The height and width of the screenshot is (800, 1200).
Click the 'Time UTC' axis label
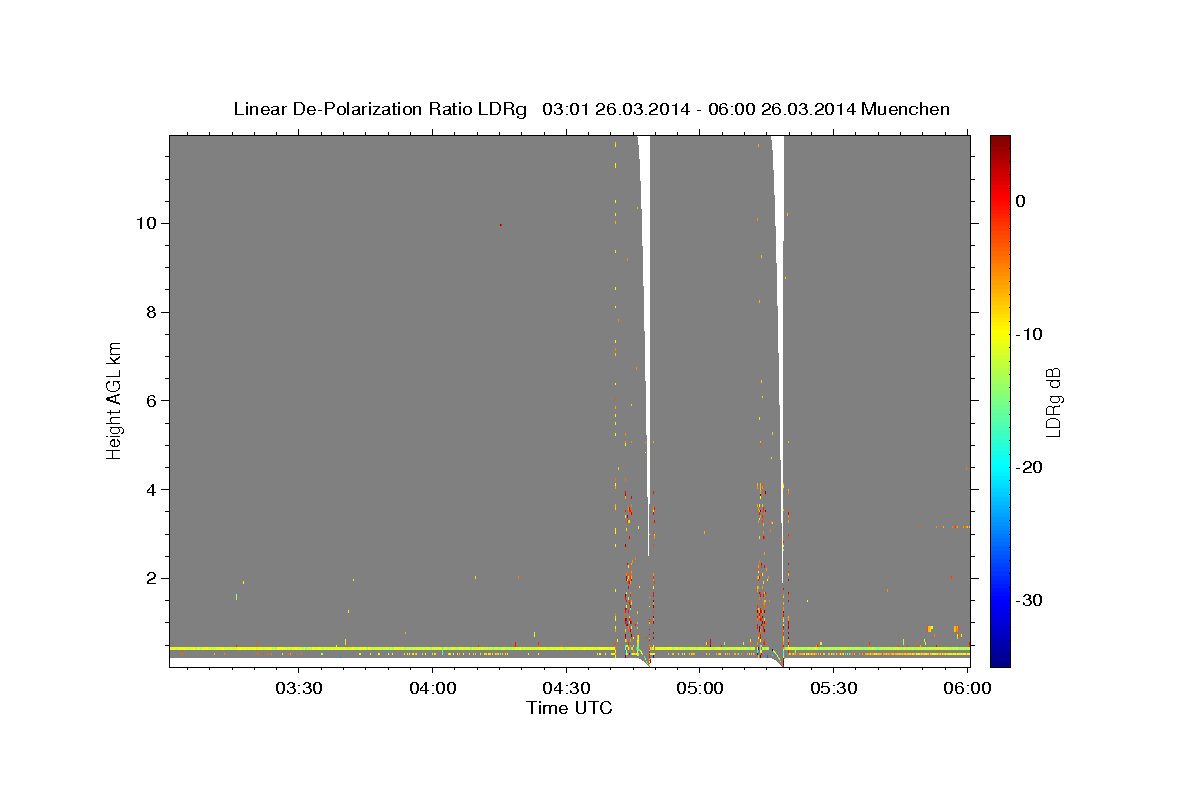pos(569,708)
